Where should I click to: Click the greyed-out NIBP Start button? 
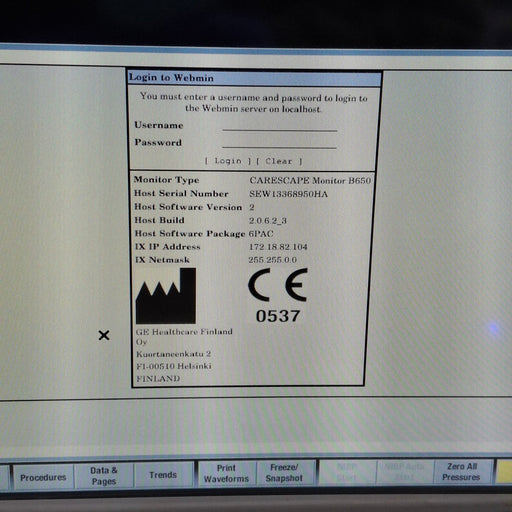(347, 472)
